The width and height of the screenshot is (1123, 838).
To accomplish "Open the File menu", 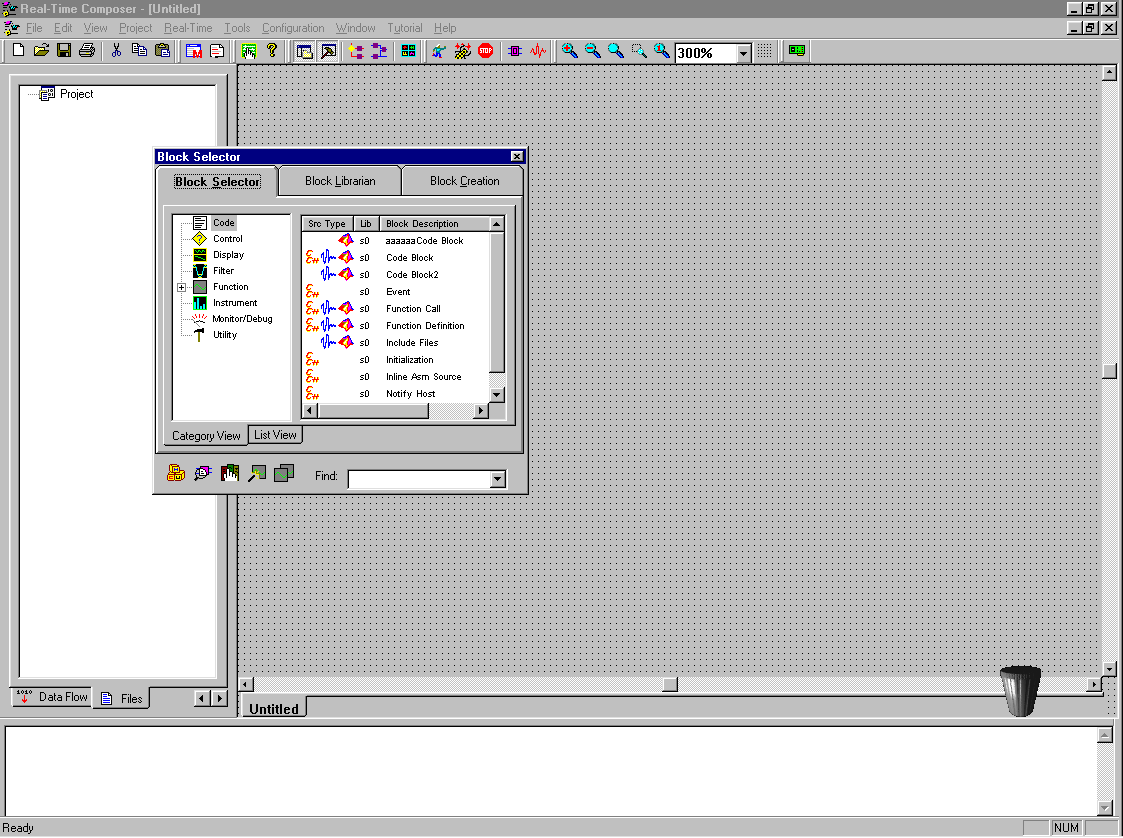I will [x=34, y=28].
